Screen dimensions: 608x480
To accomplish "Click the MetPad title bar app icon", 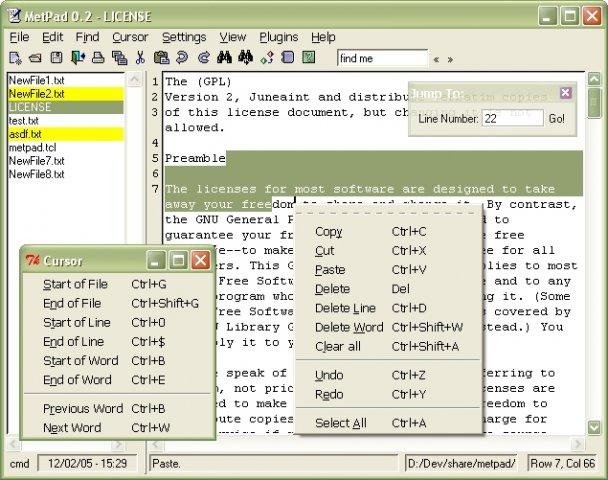I will pyautogui.click(x=14, y=16).
